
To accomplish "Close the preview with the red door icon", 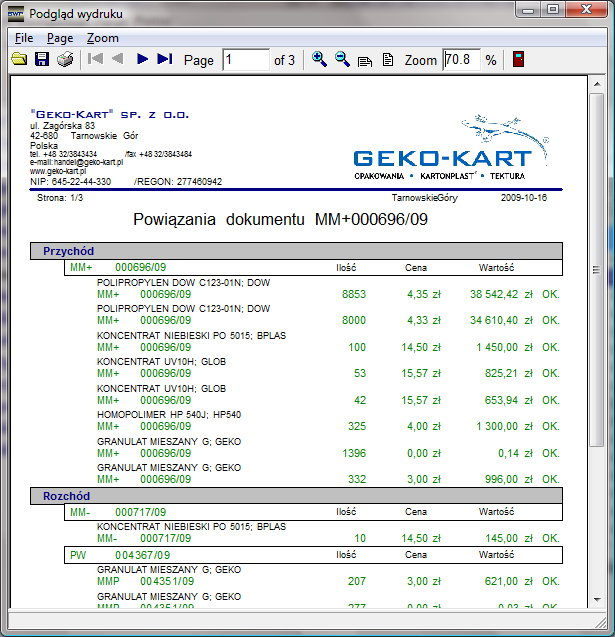I will (x=519, y=60).
